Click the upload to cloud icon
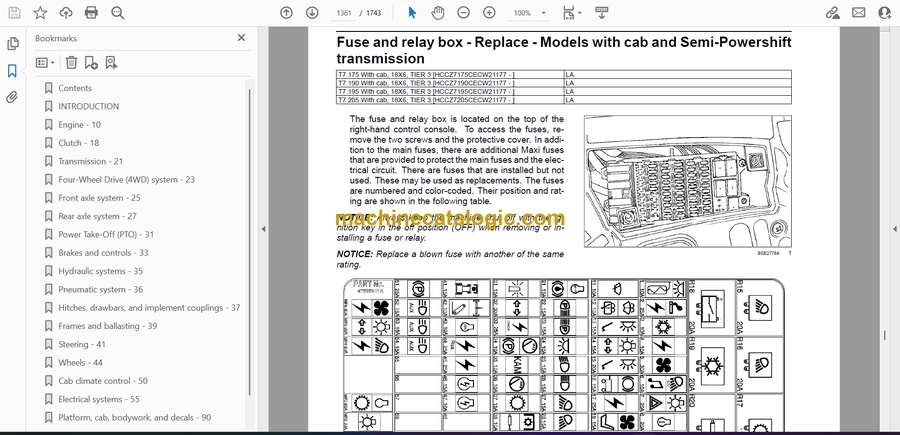Screen dimensions: 900x435 point(66,13)
